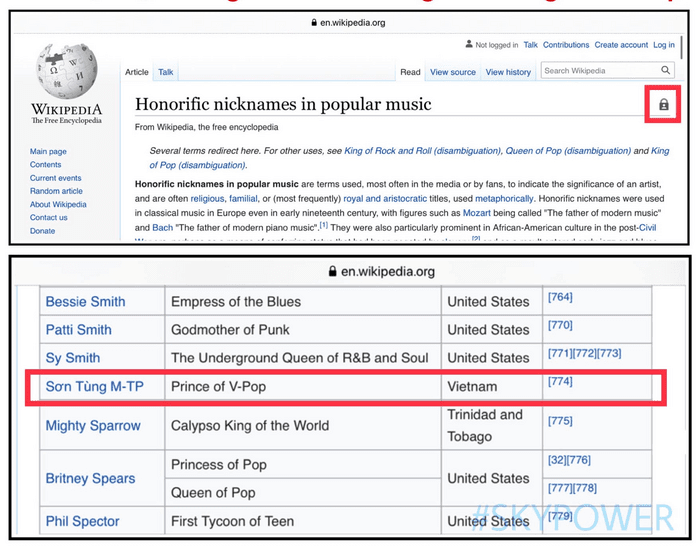The width and height of the screenshot is (700, 555).
Task: Click the Wikipedia globe logo
Action: click(x=67, y=71)
